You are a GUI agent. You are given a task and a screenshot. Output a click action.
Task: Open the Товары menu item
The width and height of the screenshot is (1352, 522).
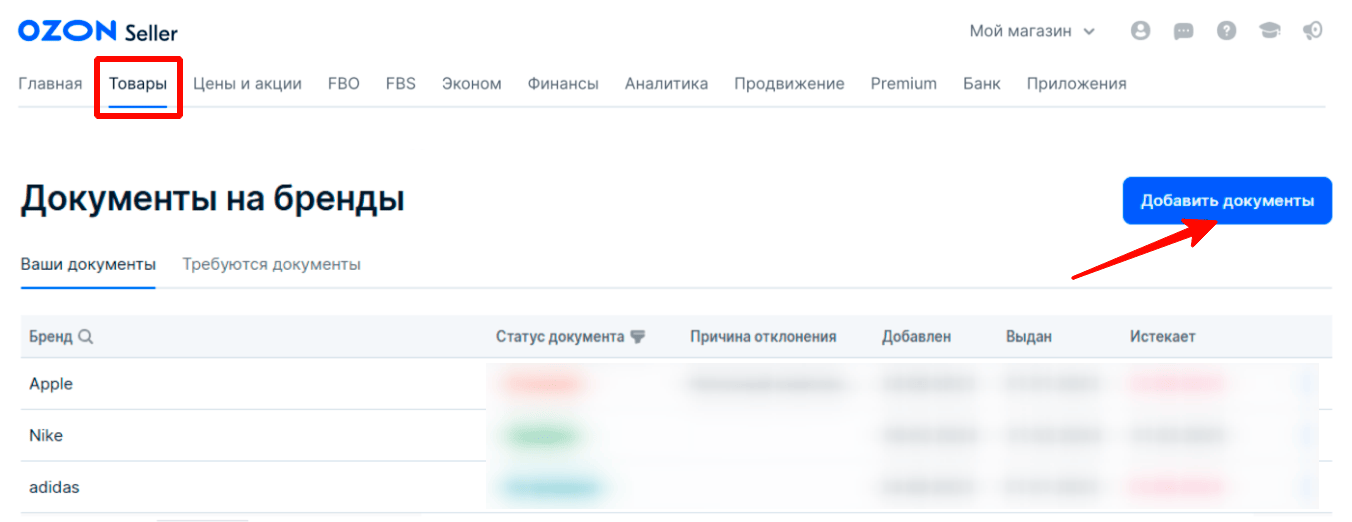point(138,84)
